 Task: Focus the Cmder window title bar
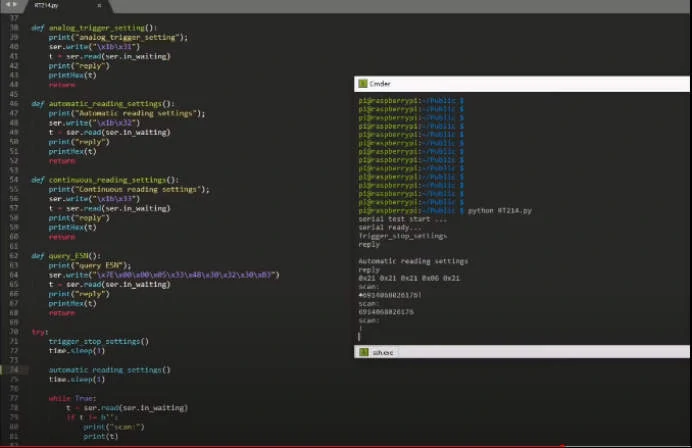click(x=520, y=84)
